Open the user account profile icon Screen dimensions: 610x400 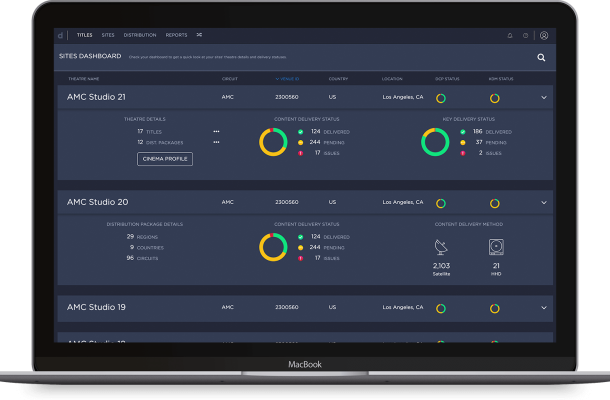coord(544,35)
